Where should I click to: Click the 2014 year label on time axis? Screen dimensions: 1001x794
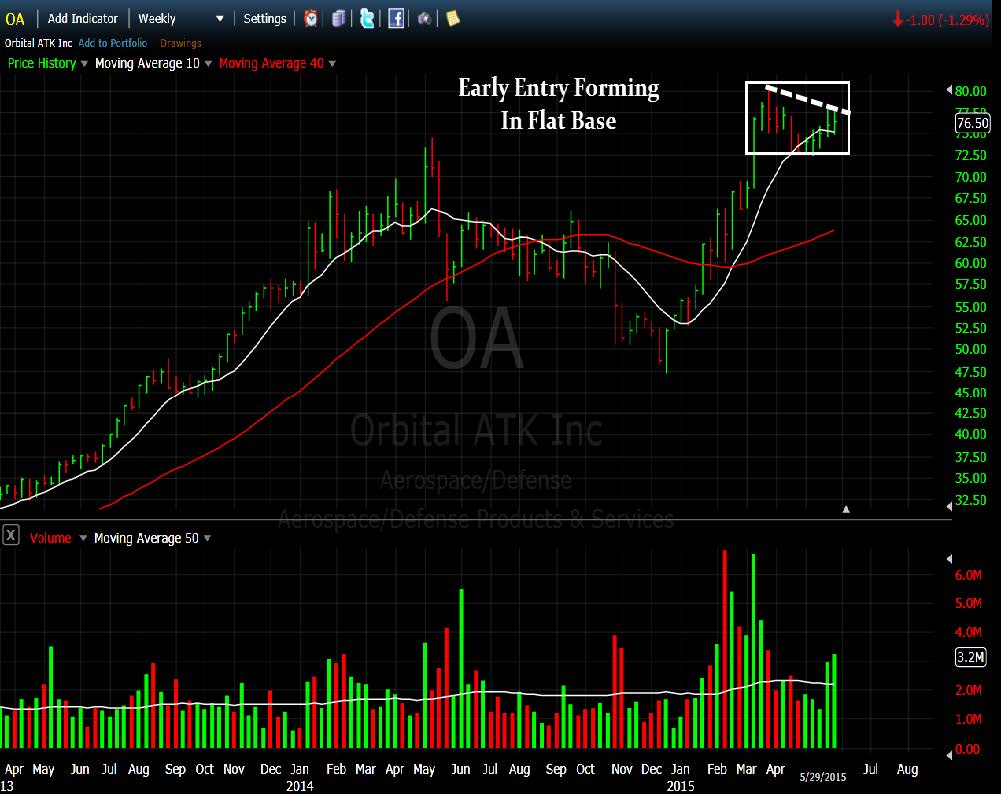click(300, 786)
